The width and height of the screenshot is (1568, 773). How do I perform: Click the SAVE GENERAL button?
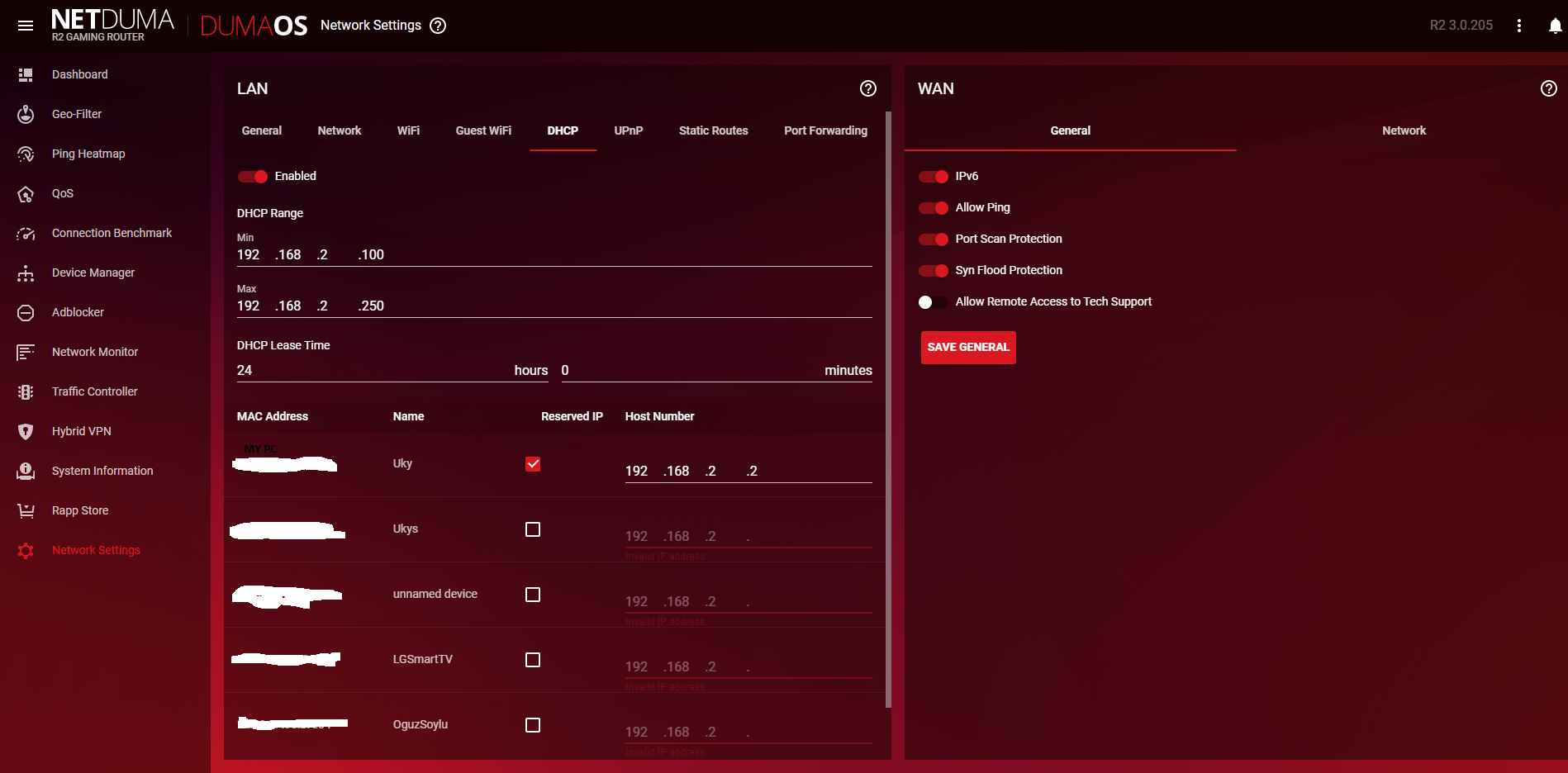[968, 348]
